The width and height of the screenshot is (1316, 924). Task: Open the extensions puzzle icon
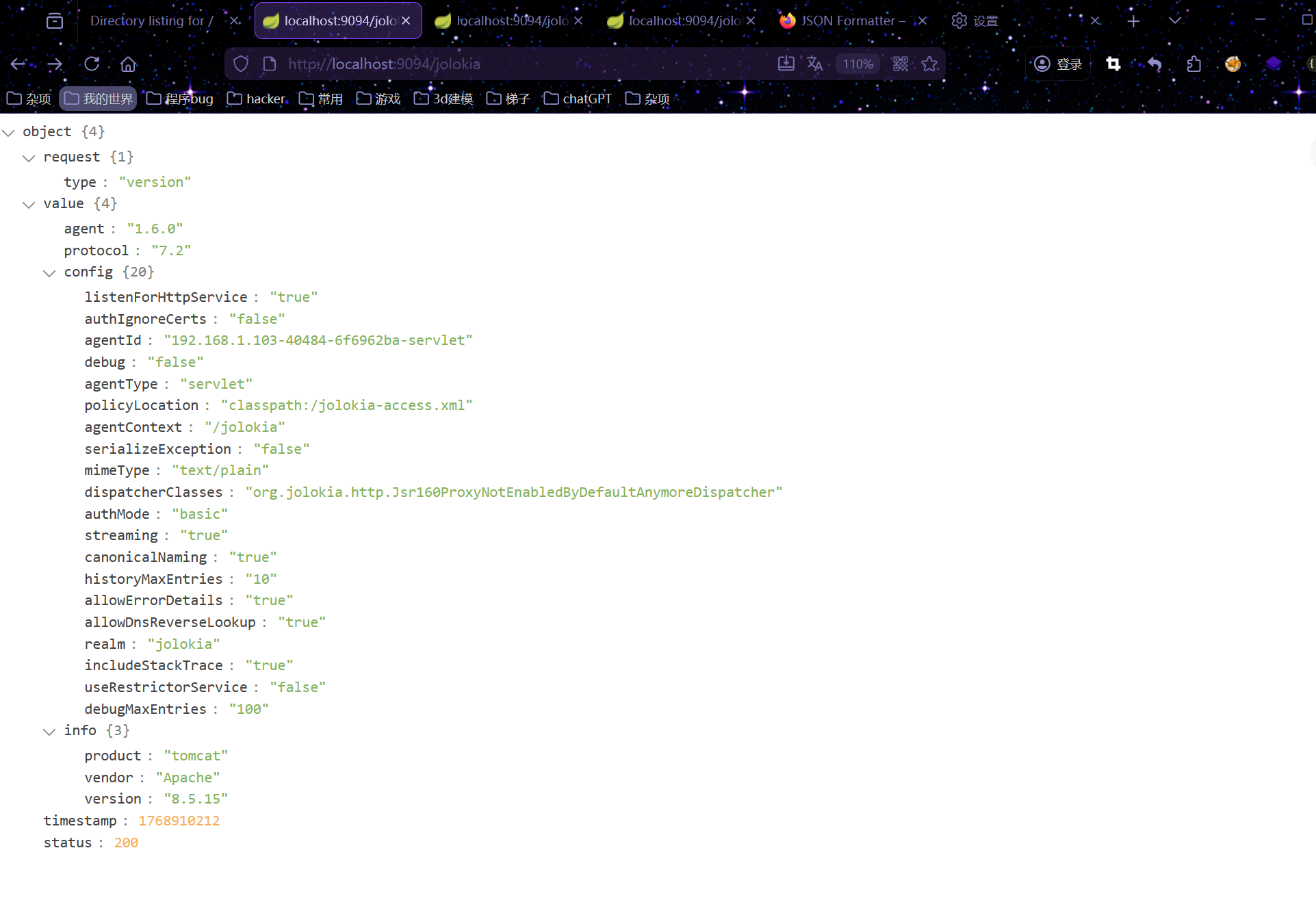click(1194, 64)
